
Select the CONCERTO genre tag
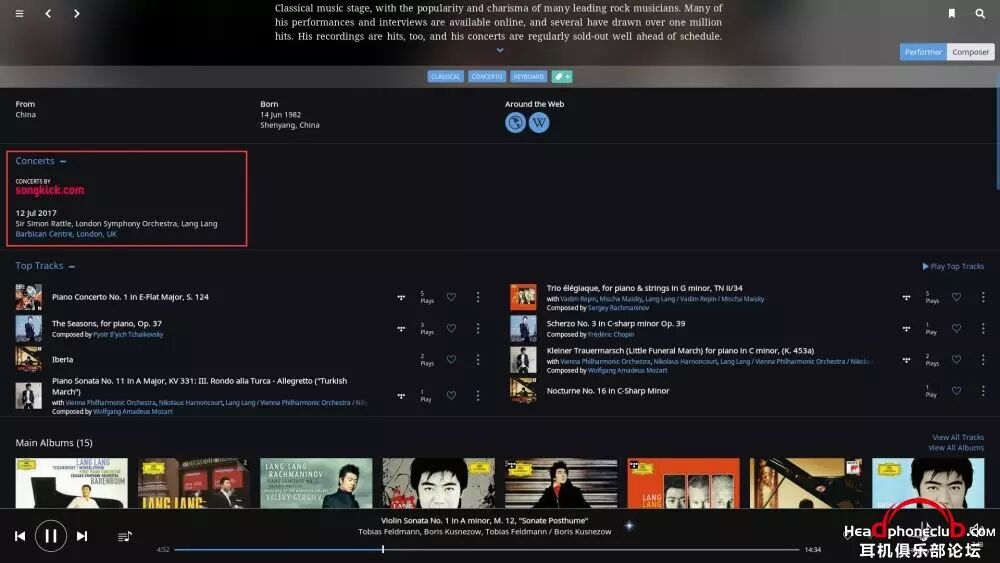tap(487, 77)
